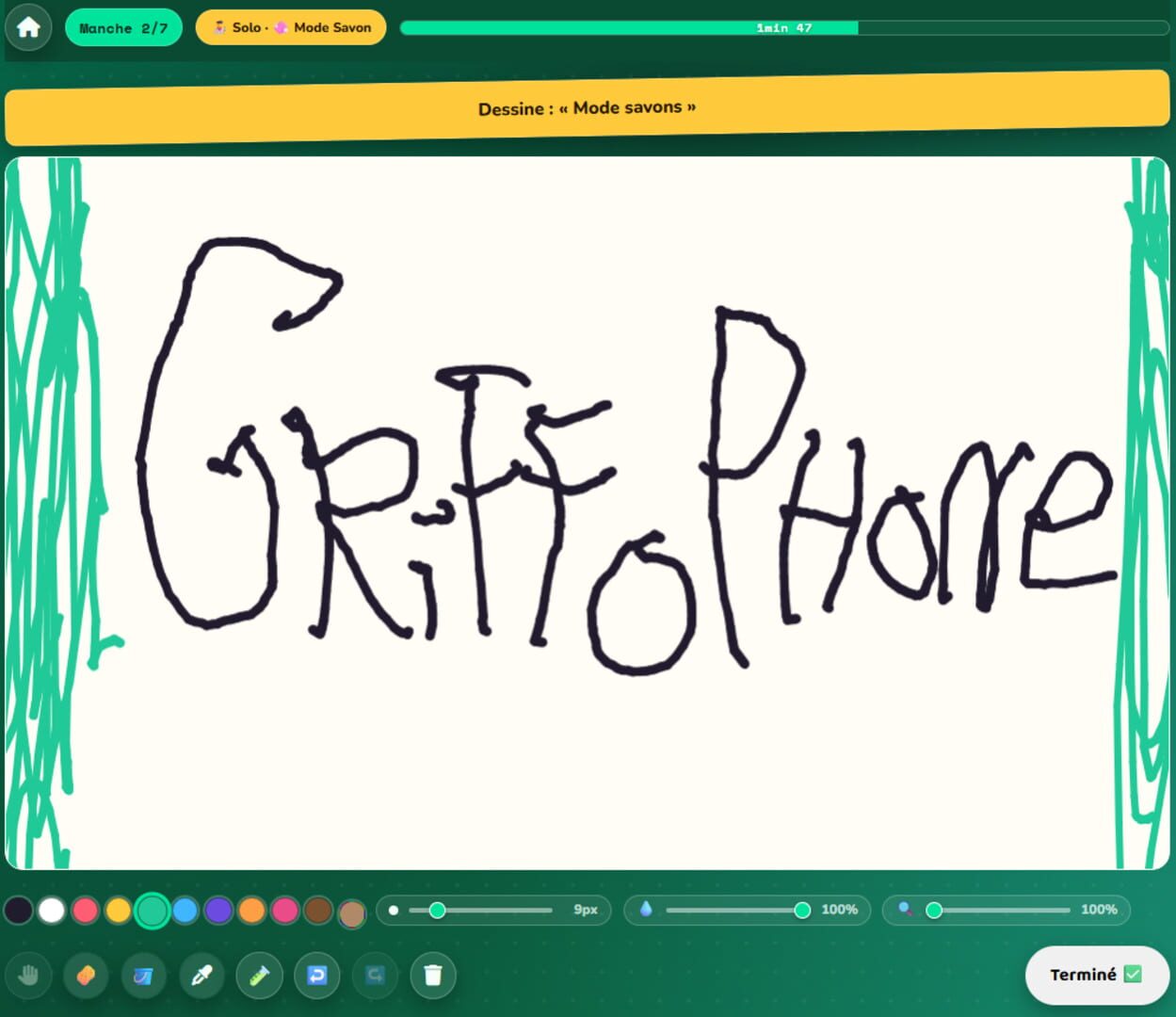Pick the white color swatch
1176x1017 pixels.
pyautogui.click(x=52, y=910)
